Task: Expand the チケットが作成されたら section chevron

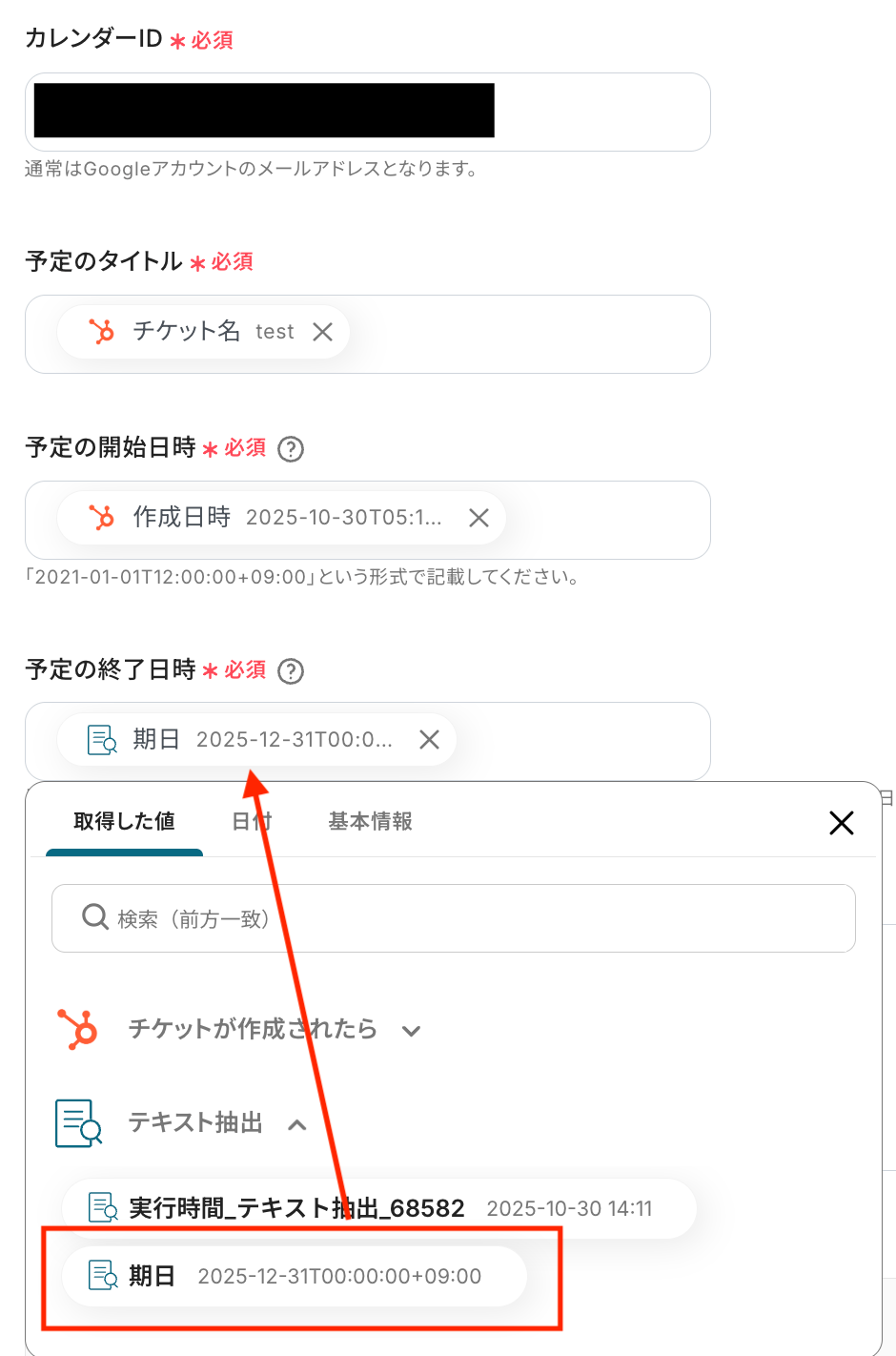Action: coord(411,1031)
